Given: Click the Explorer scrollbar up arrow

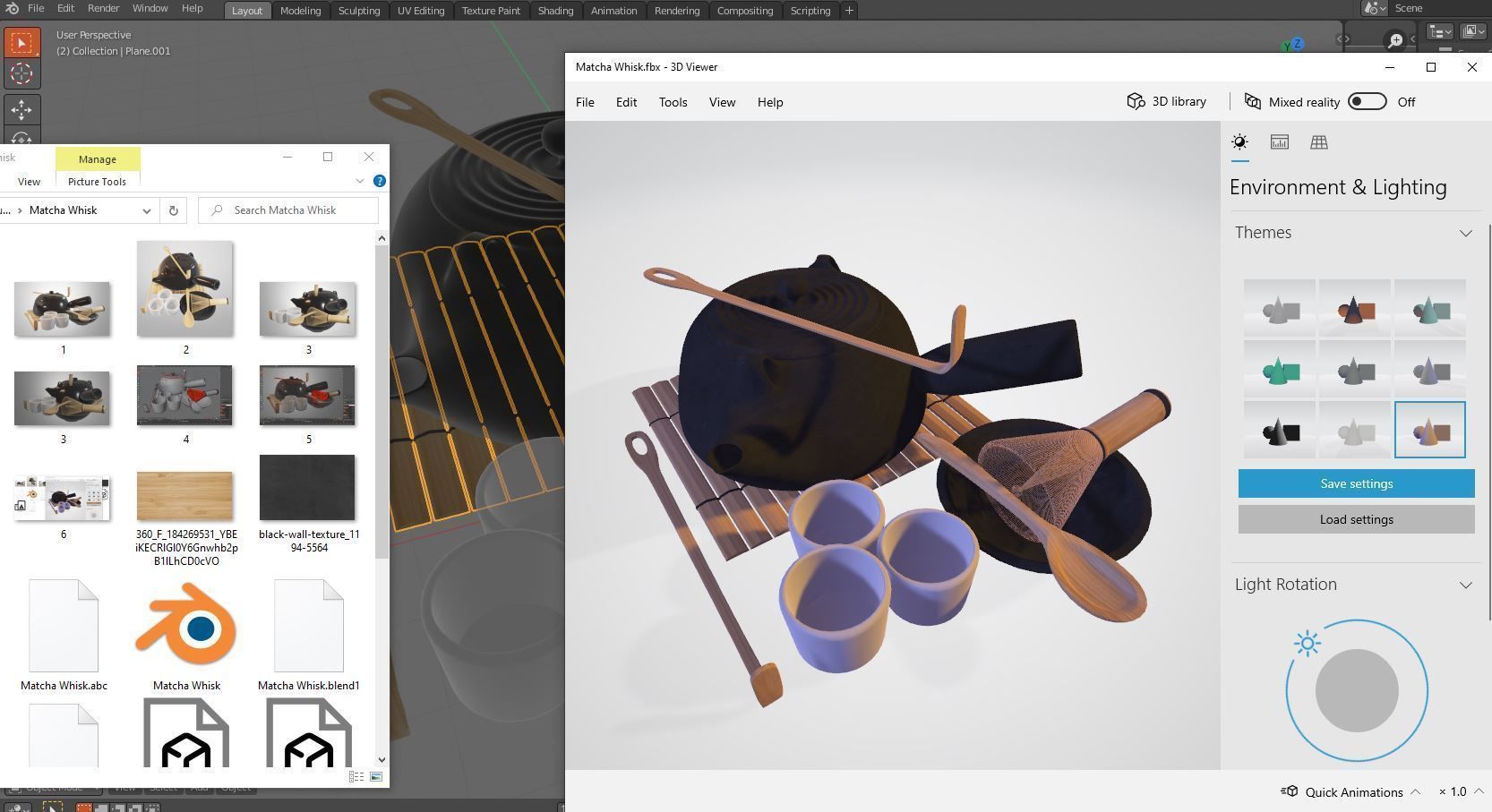Looking at the screenshot, I should 382,238.
